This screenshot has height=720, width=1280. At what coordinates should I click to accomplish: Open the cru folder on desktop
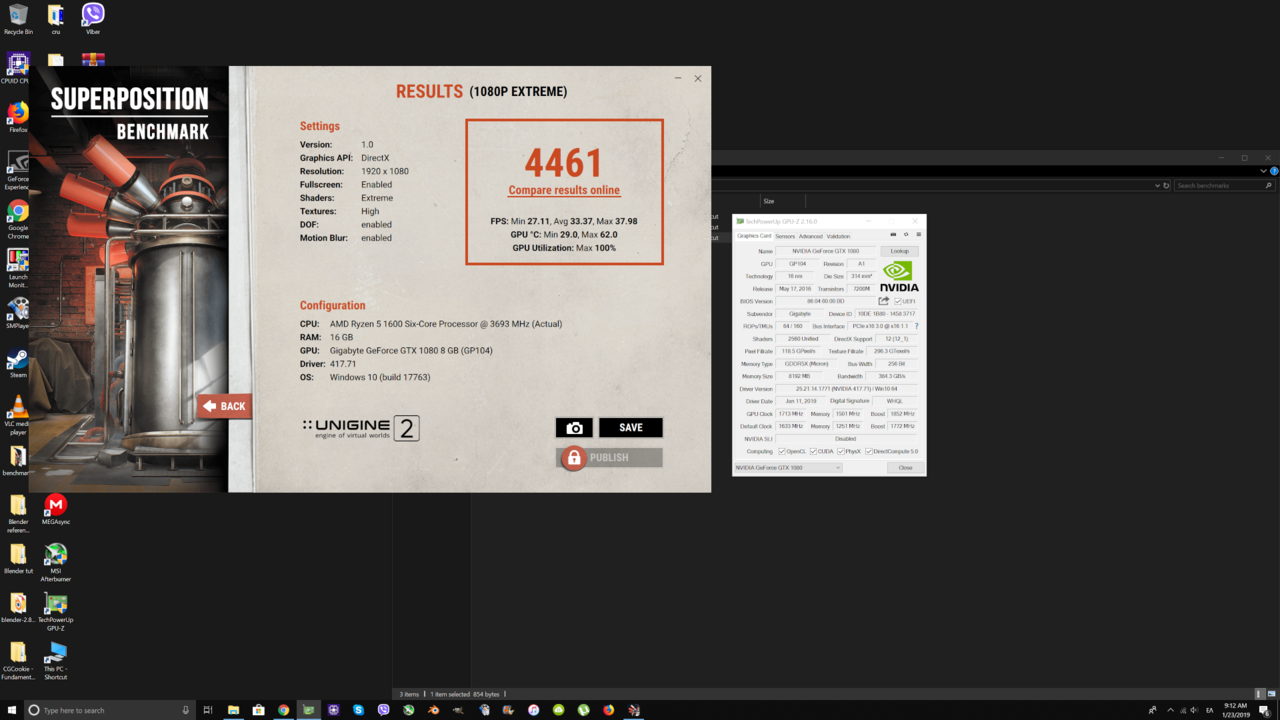pyautogui.click(x=56, y=19)
